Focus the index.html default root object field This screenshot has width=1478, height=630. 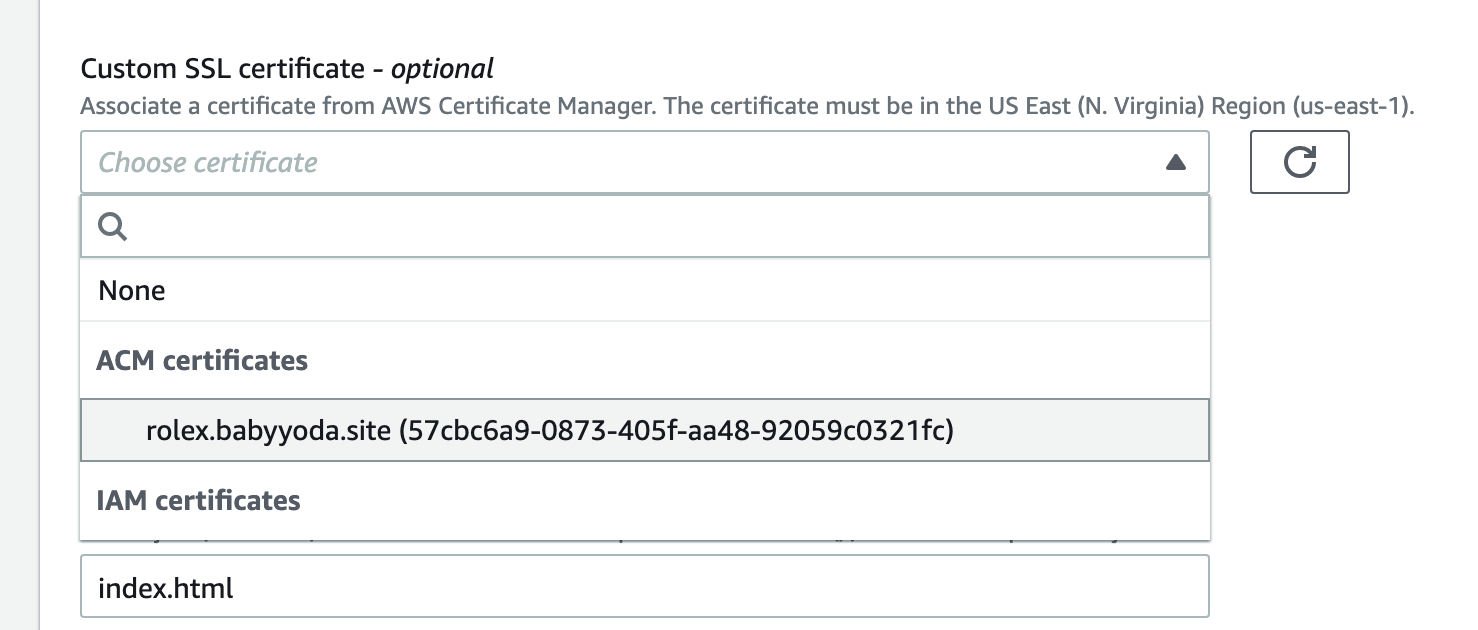[645, 587]
